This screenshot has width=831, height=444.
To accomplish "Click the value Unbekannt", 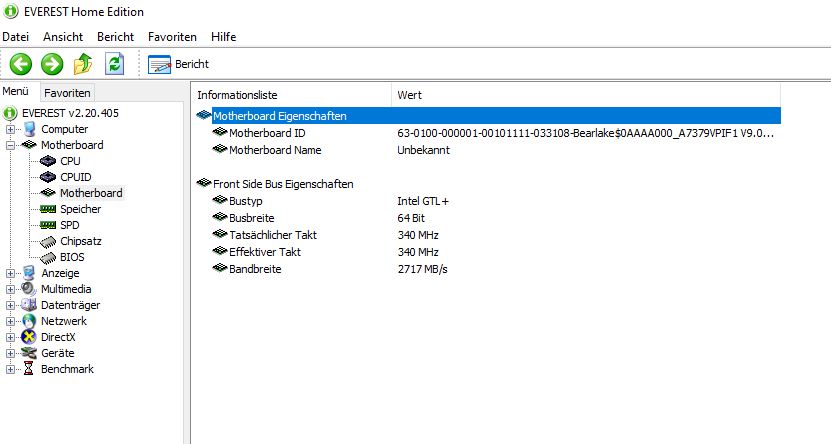I will click(423, 150).
